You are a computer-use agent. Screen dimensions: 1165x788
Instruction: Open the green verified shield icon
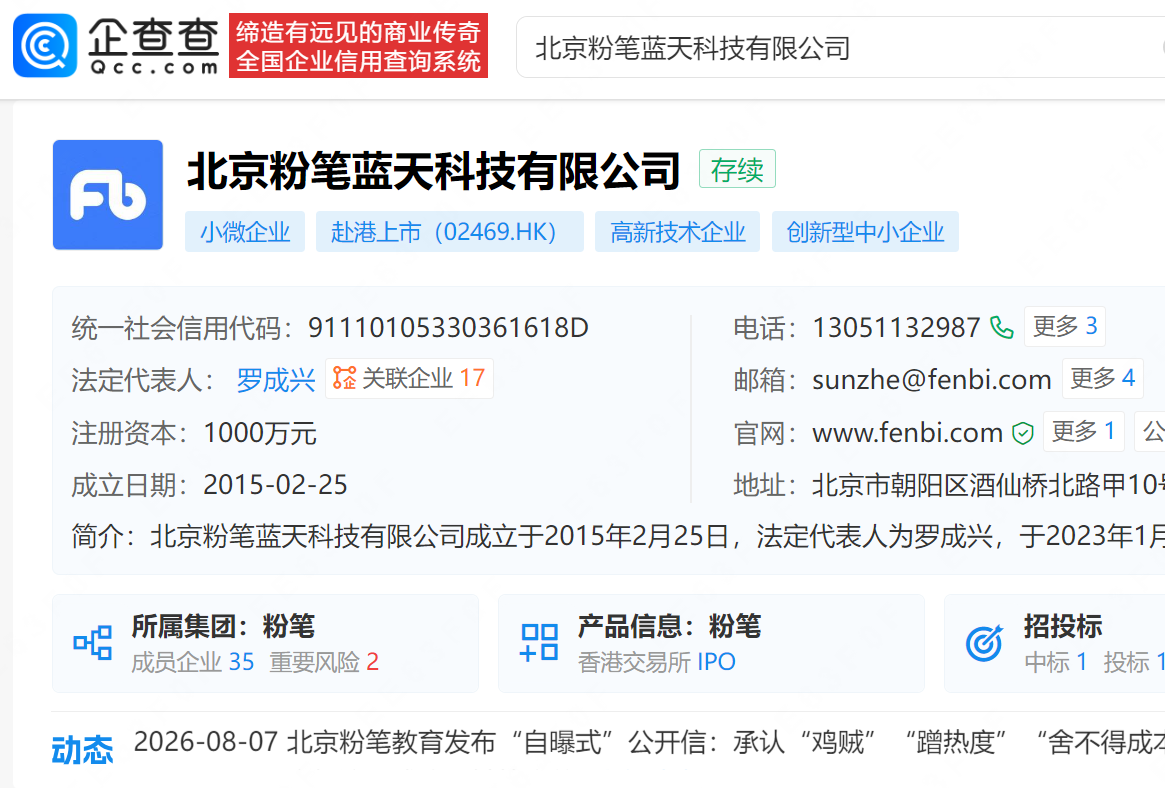[x=1023, y=433]
